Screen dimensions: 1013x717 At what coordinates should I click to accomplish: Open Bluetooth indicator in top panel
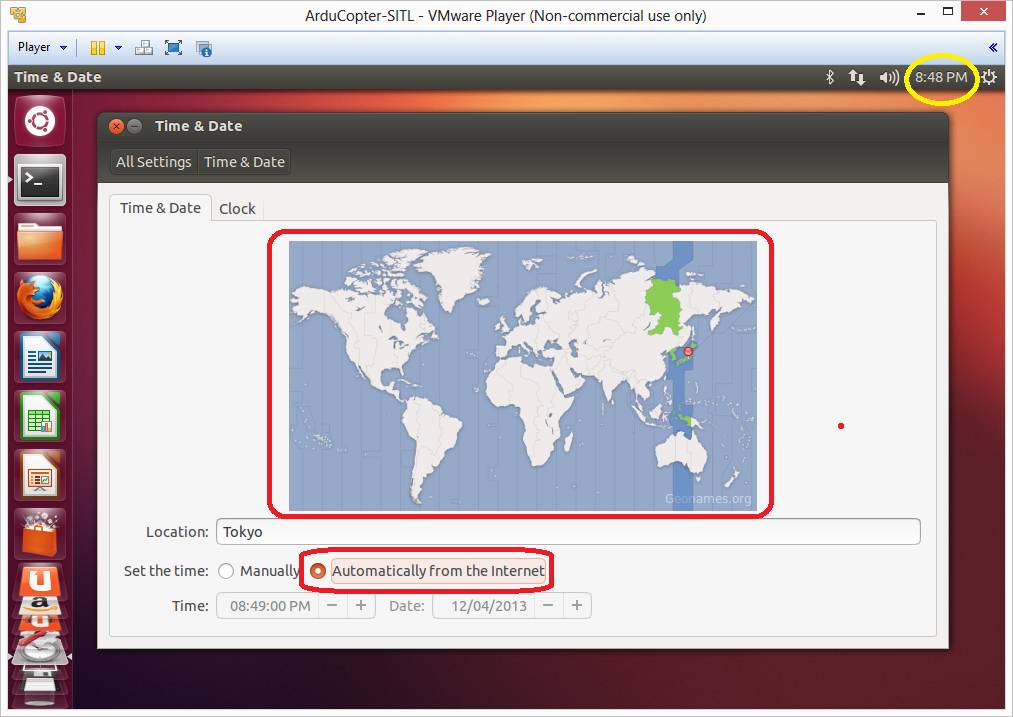[x=829, y=77]
